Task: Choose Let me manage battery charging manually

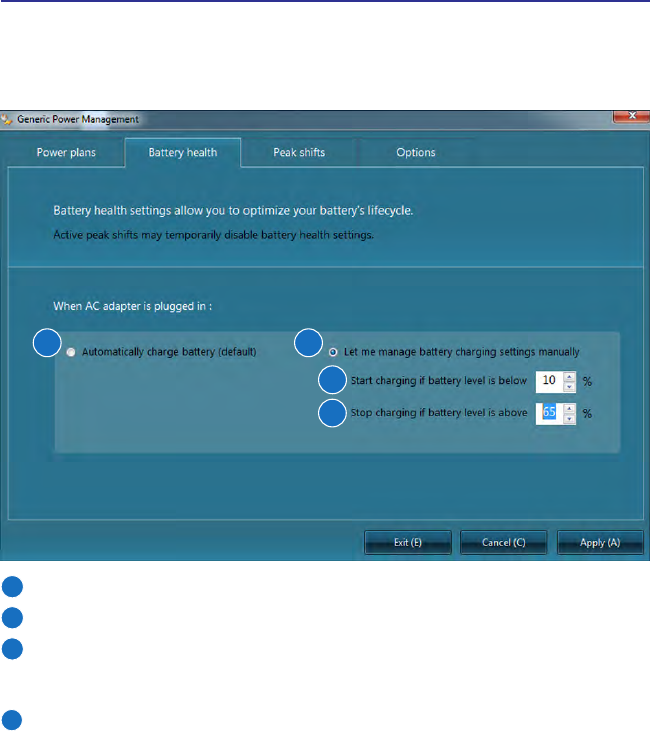Action: 333,352
